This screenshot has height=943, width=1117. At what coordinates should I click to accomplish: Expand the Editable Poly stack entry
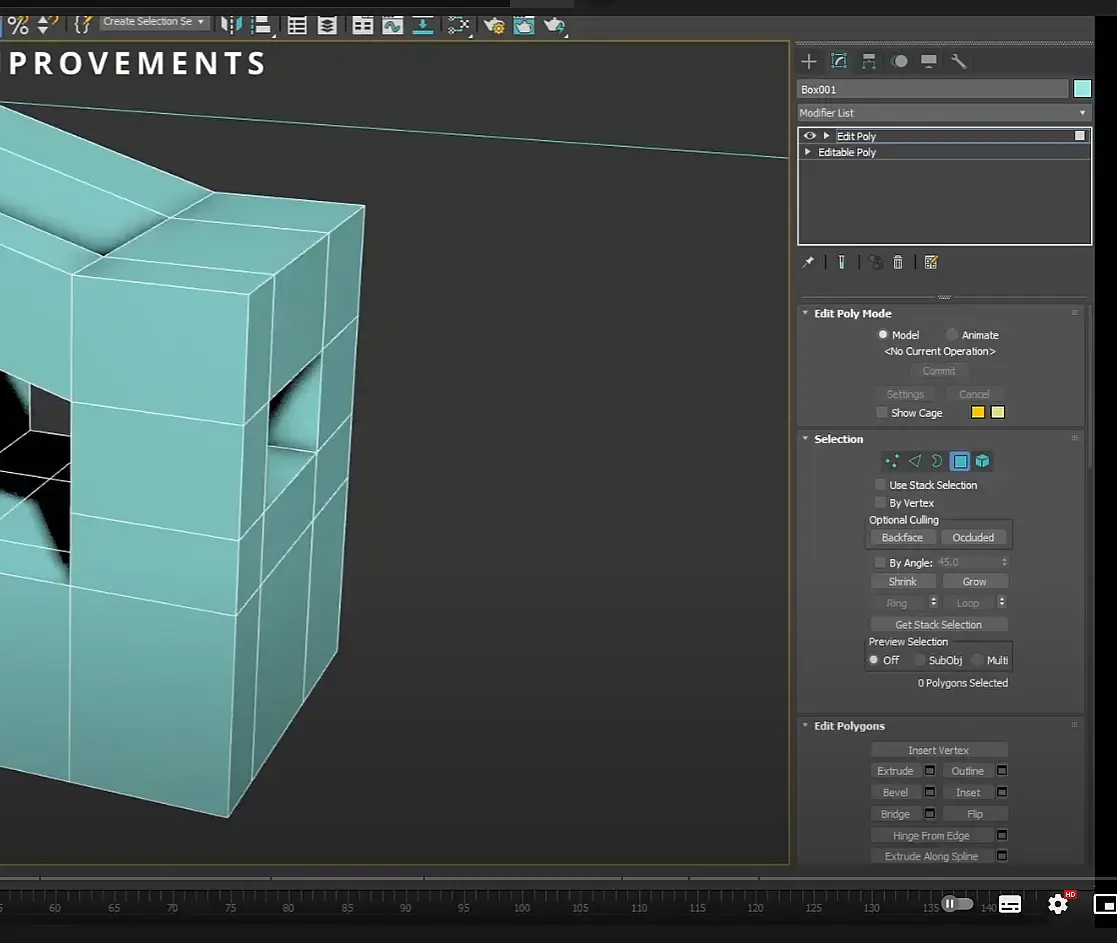pos(808,152)
